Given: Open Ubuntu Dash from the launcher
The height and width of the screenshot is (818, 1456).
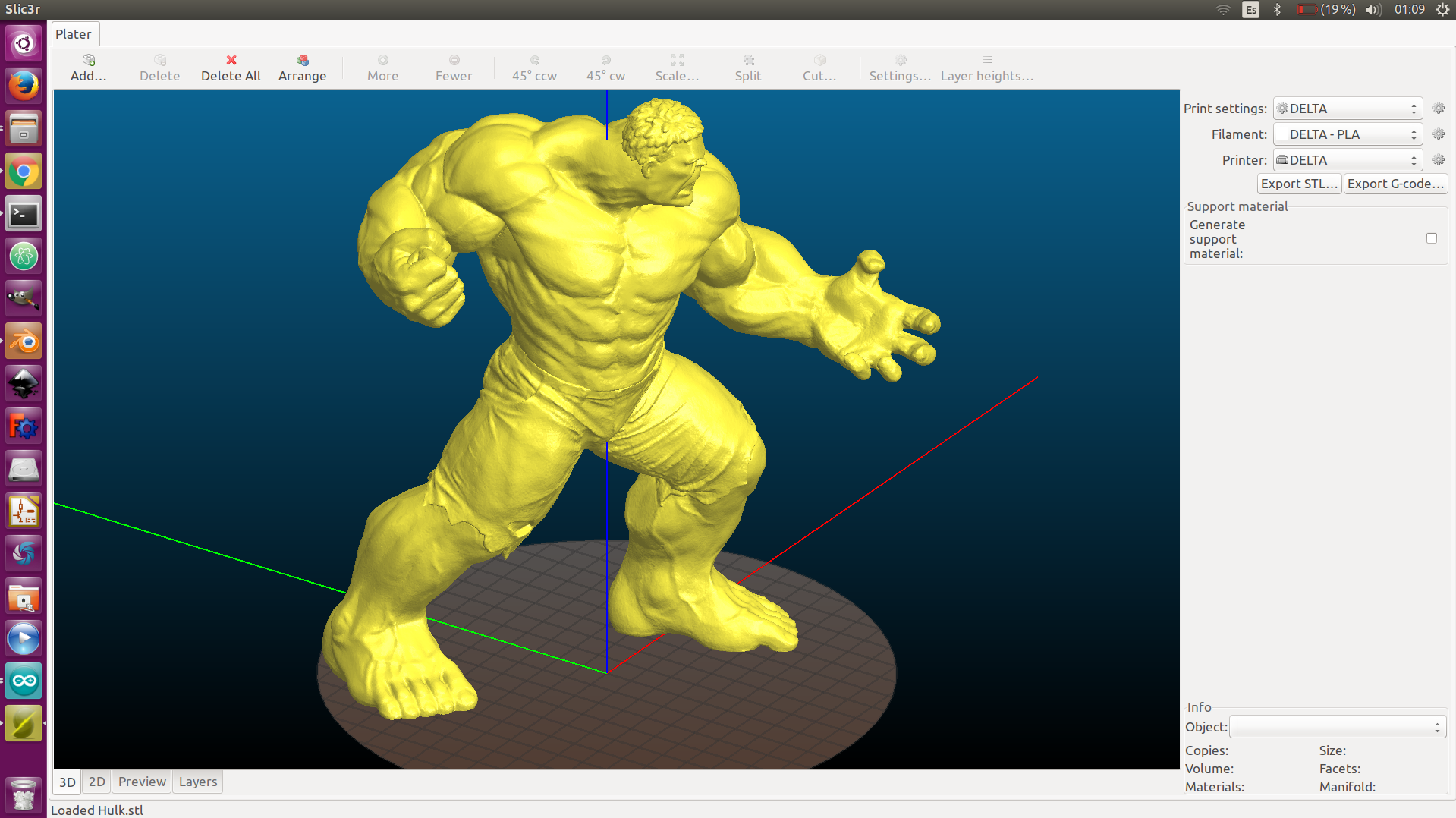Looking at the screenshot, I should 24,43.
